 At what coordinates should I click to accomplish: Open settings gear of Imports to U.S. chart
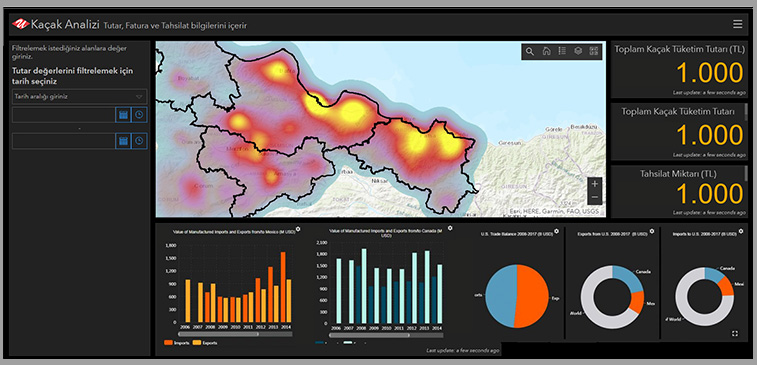[740, 232]
